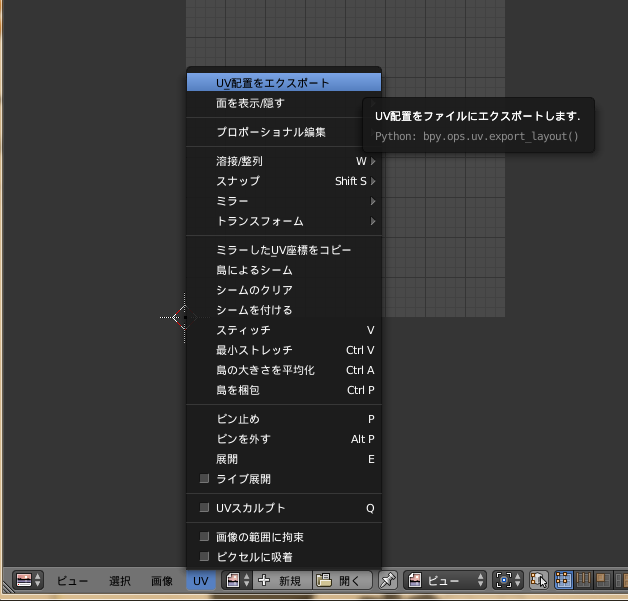
Task: Toggle UV sync selection icon
Action: tap(539, 580)
